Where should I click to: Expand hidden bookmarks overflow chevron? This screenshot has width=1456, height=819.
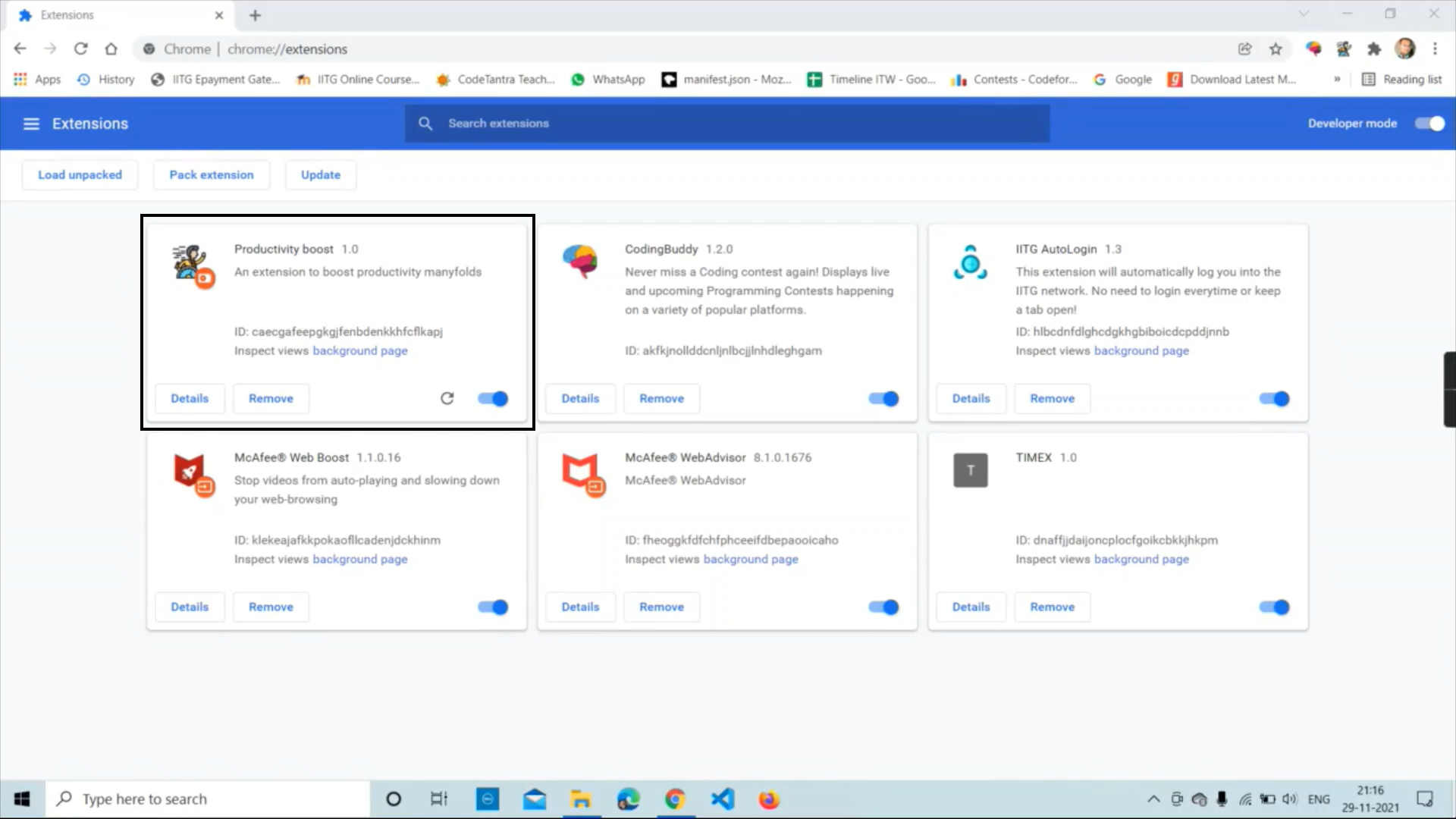pyautogui.click(x=1337, y=79)
